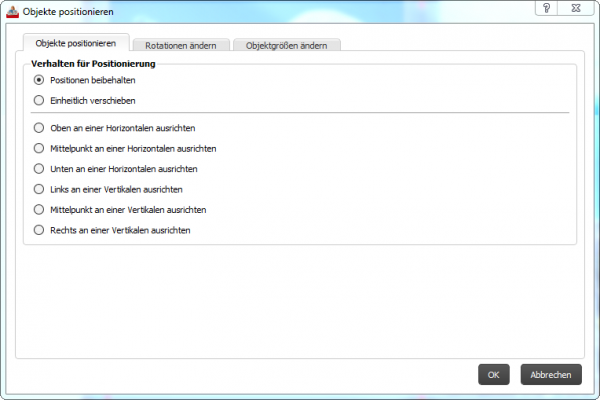Click the Positionen beibehalten label text

[x=93, y=80]
